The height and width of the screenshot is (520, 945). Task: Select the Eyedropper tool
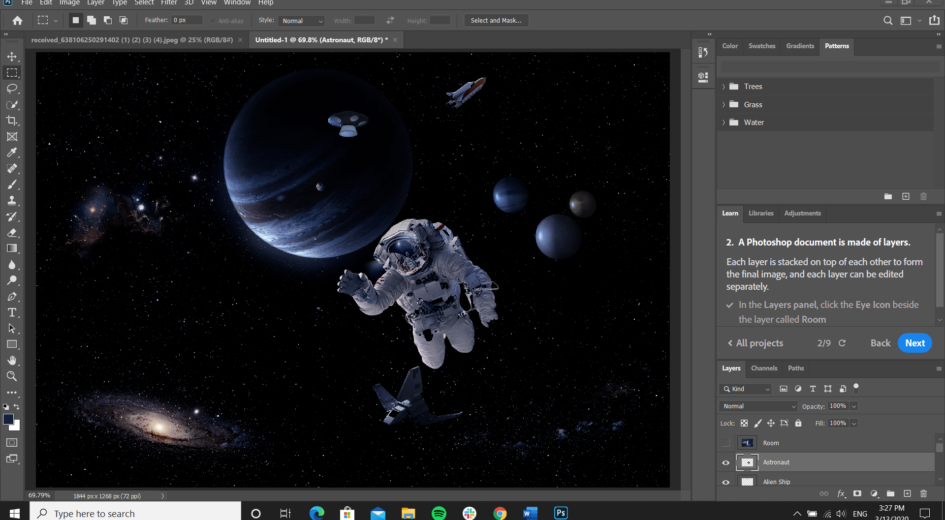(11, 152)
